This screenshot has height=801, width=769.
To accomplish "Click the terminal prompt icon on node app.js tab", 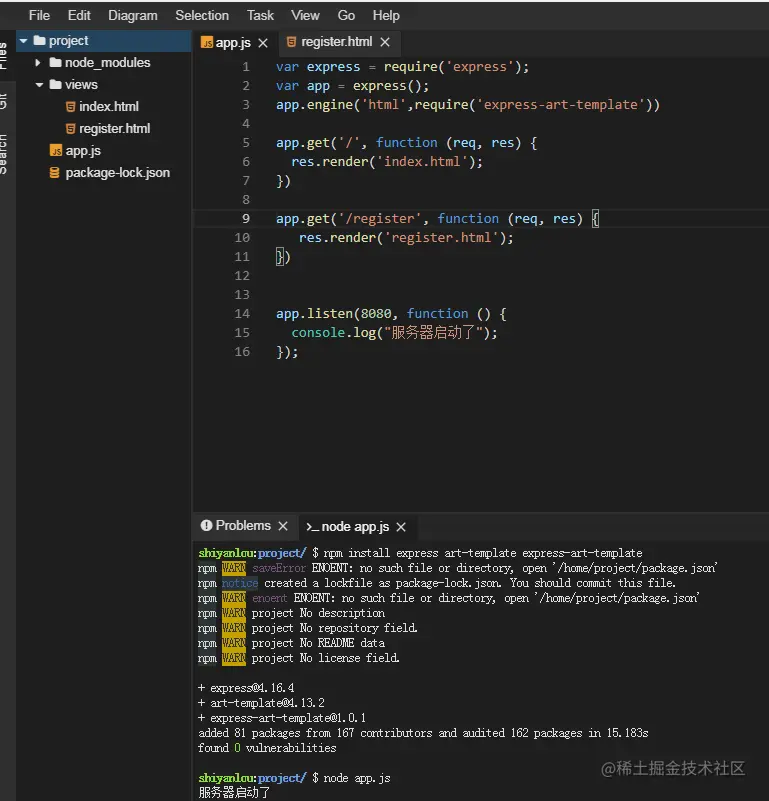I will tap(312, 527).
